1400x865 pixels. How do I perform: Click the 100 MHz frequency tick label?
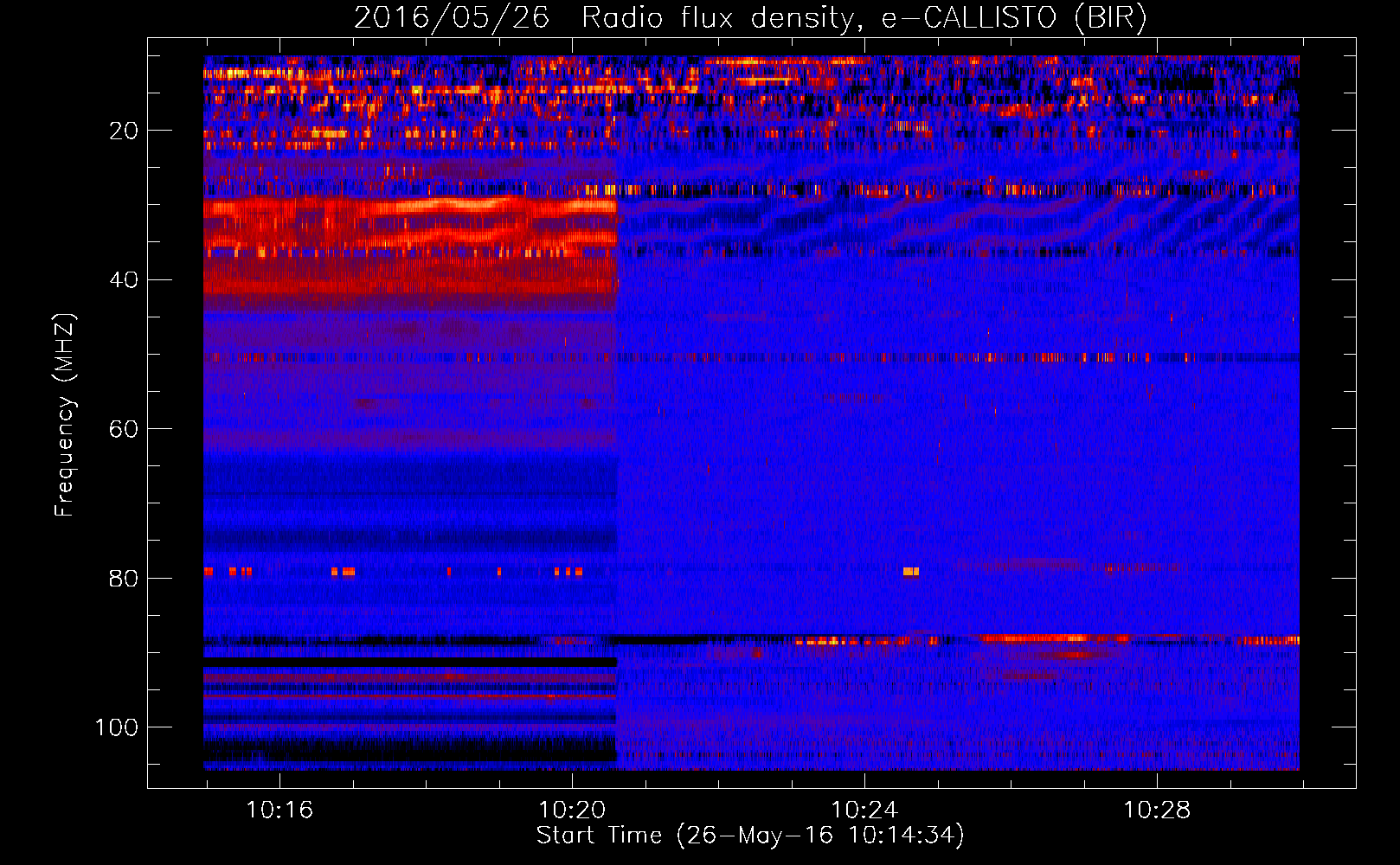point(117,727)
